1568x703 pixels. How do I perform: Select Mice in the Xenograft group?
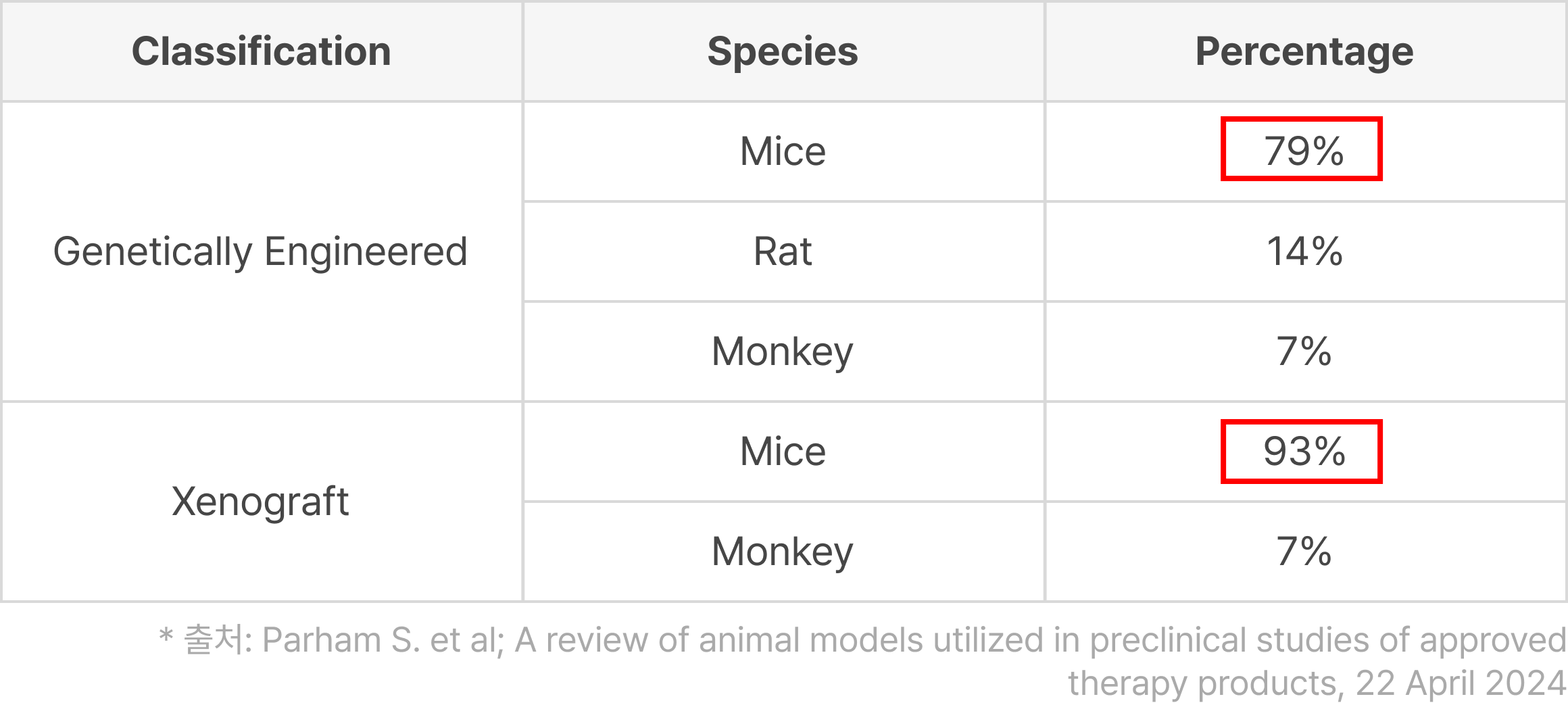783,452
